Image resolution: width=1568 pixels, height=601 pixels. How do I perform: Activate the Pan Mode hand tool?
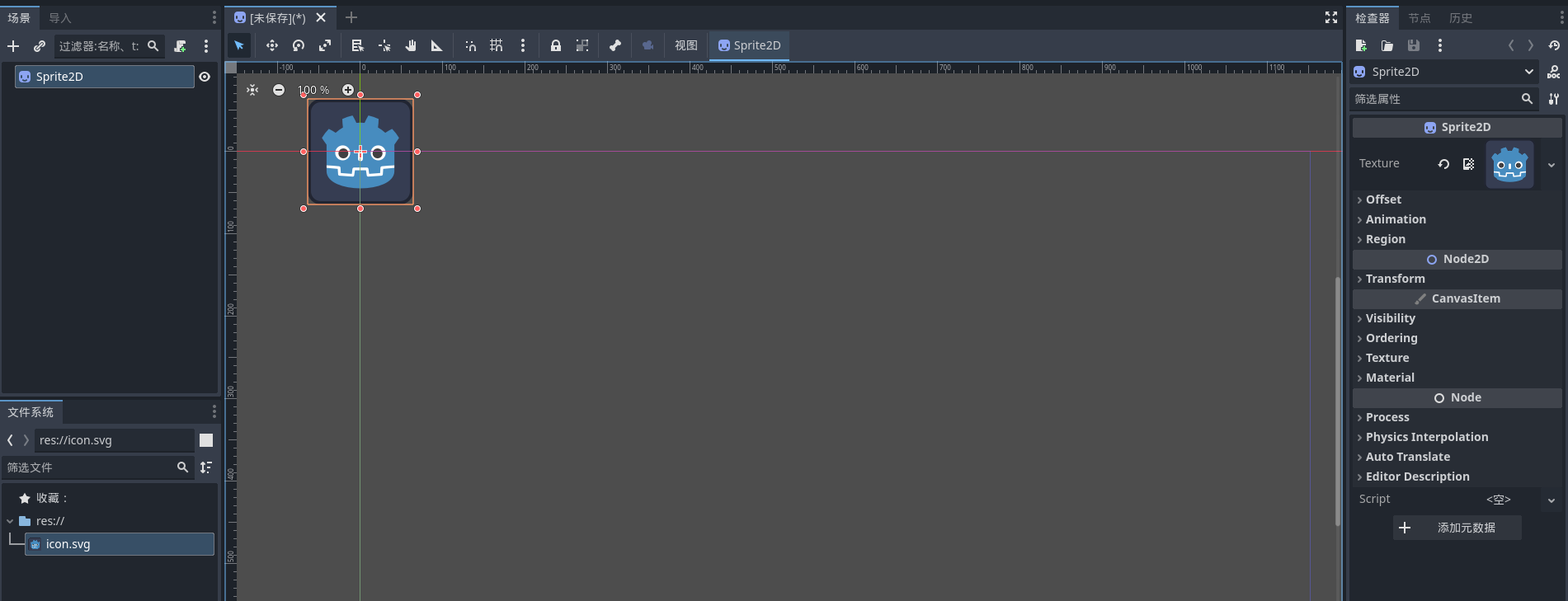[411, 45]
